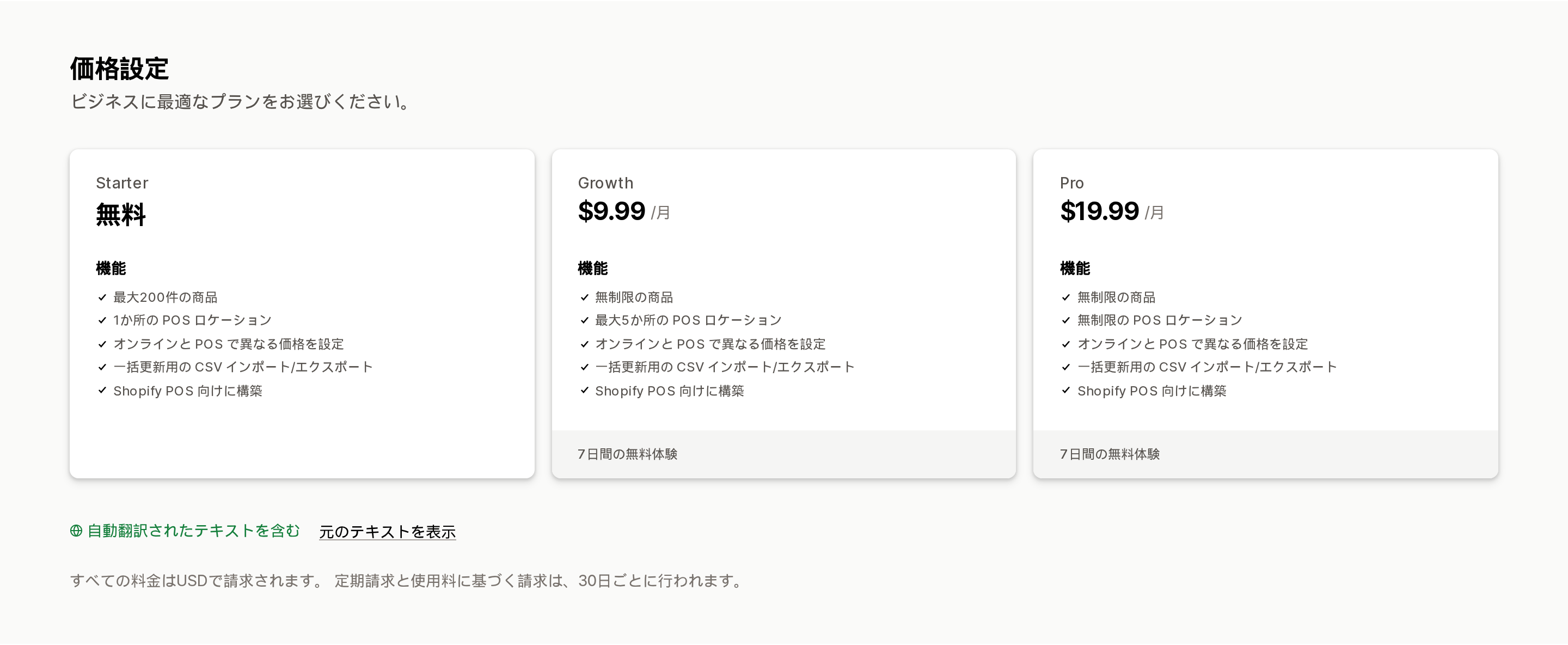Open the 元のテキストを表示 link
This screenshot has height=645, width=1568.
(x=387, y=532)
